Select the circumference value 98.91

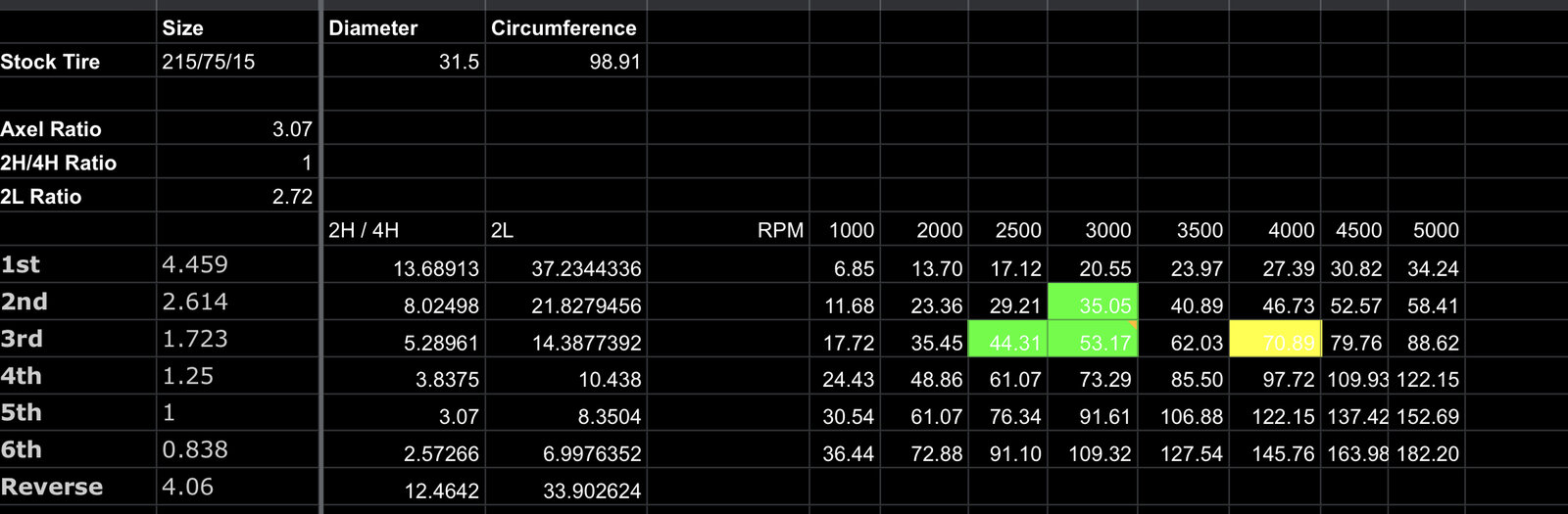click(564, 62)
